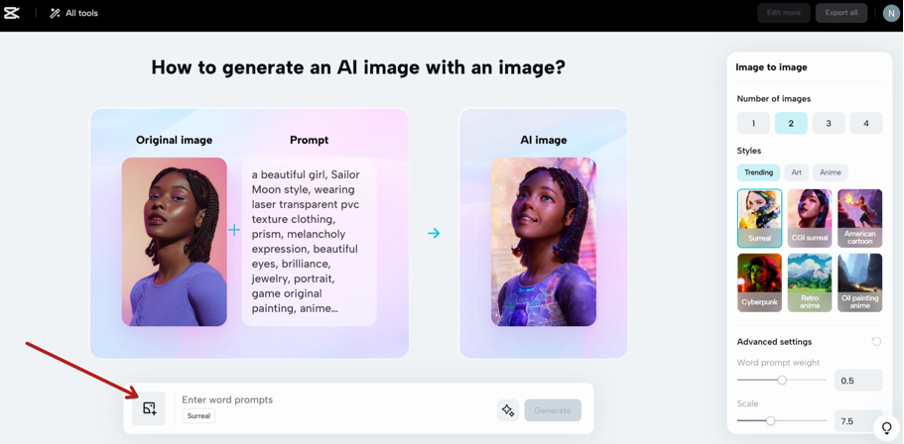Image resolution: width=904 pixels, height=444 pixels.
Task: Click the Generate button
Action: (x=552, y=410)
